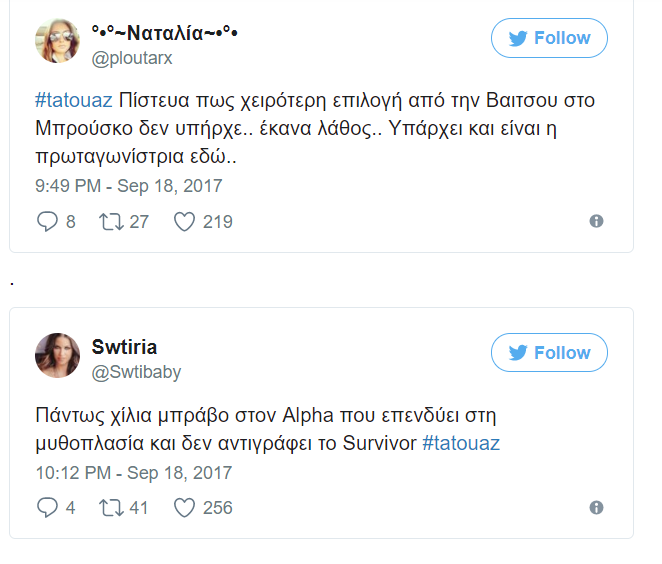The image size is (662, 564).
Task: Open the @ploutarx handle link
Action: tap(132, 58)
